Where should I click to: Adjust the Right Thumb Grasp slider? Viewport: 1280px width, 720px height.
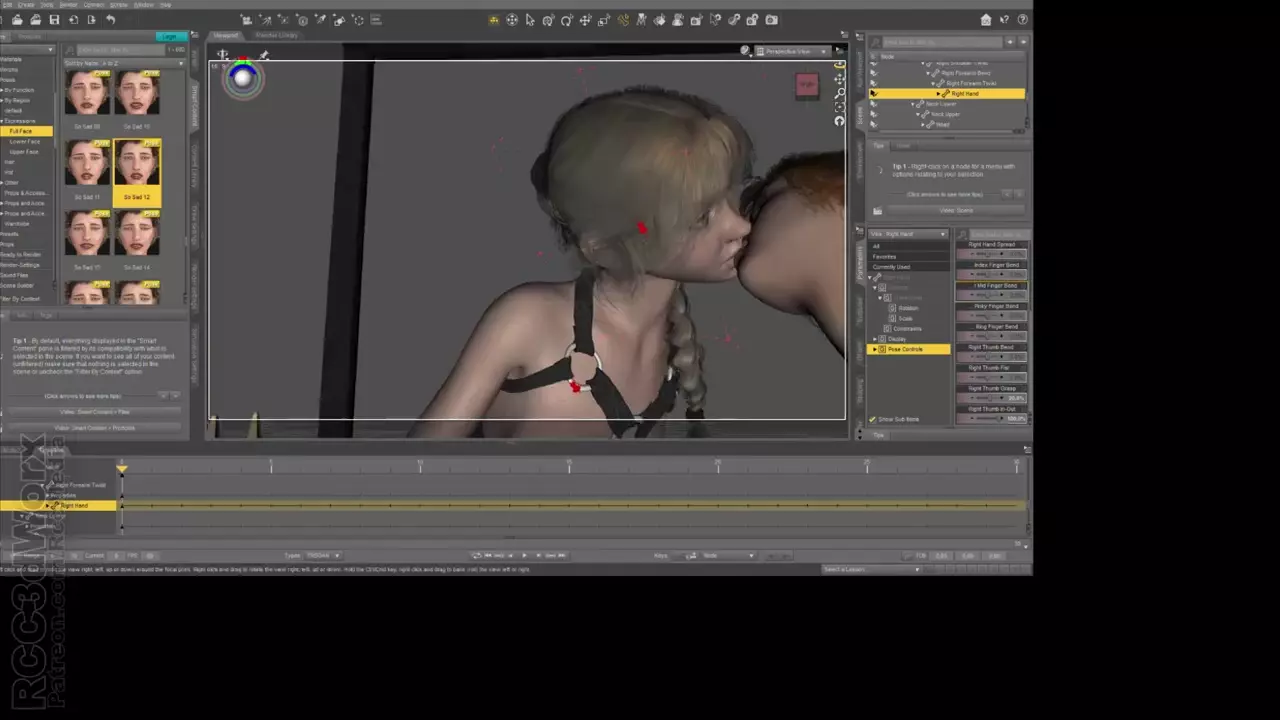990,398
